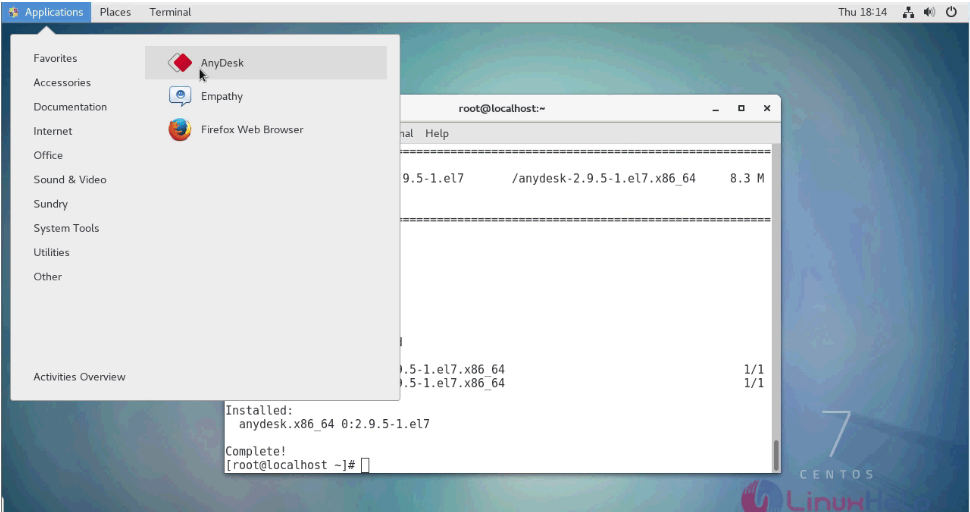Maximize the terminal window
The image size is (970, 512).
(741, 108)
